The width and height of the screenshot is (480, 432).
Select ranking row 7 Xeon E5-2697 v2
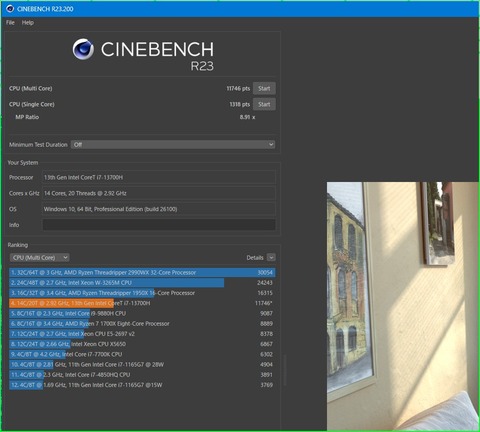[x=142, y=334]
